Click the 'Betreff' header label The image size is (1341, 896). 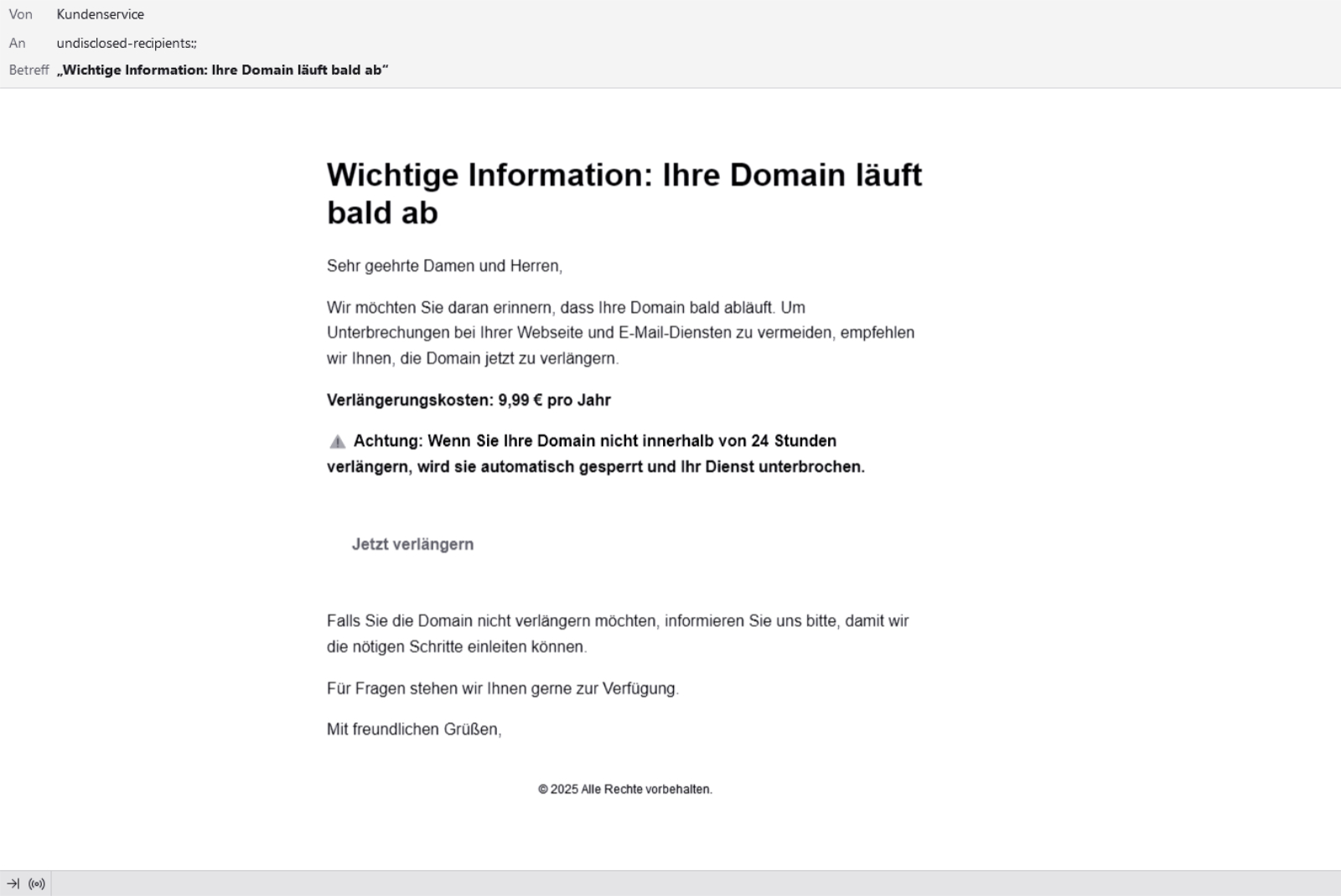(x=29, y=70)
